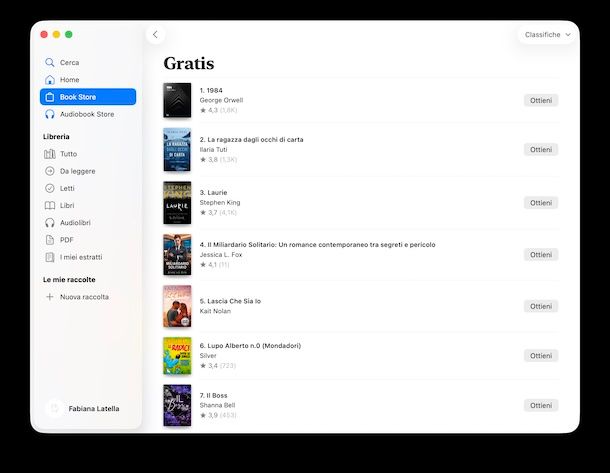Image resolution: width=610 pixels, height=473 pixels.
Task: Click Ottieni for Lupo Alberto n.0
Action: pos(541,356)
